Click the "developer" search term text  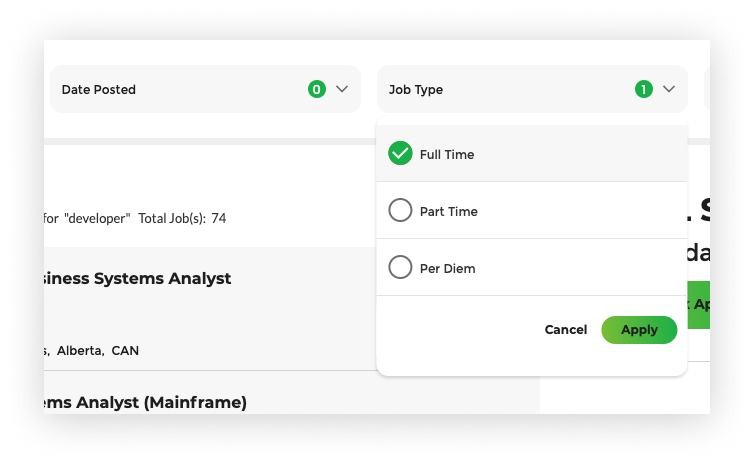97,218
